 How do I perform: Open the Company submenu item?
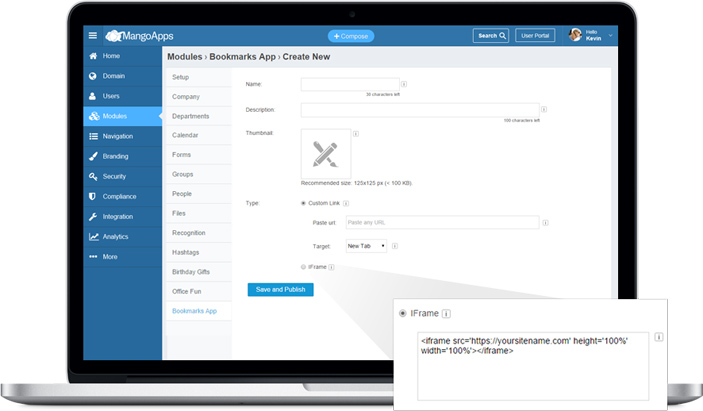(198, 97)
